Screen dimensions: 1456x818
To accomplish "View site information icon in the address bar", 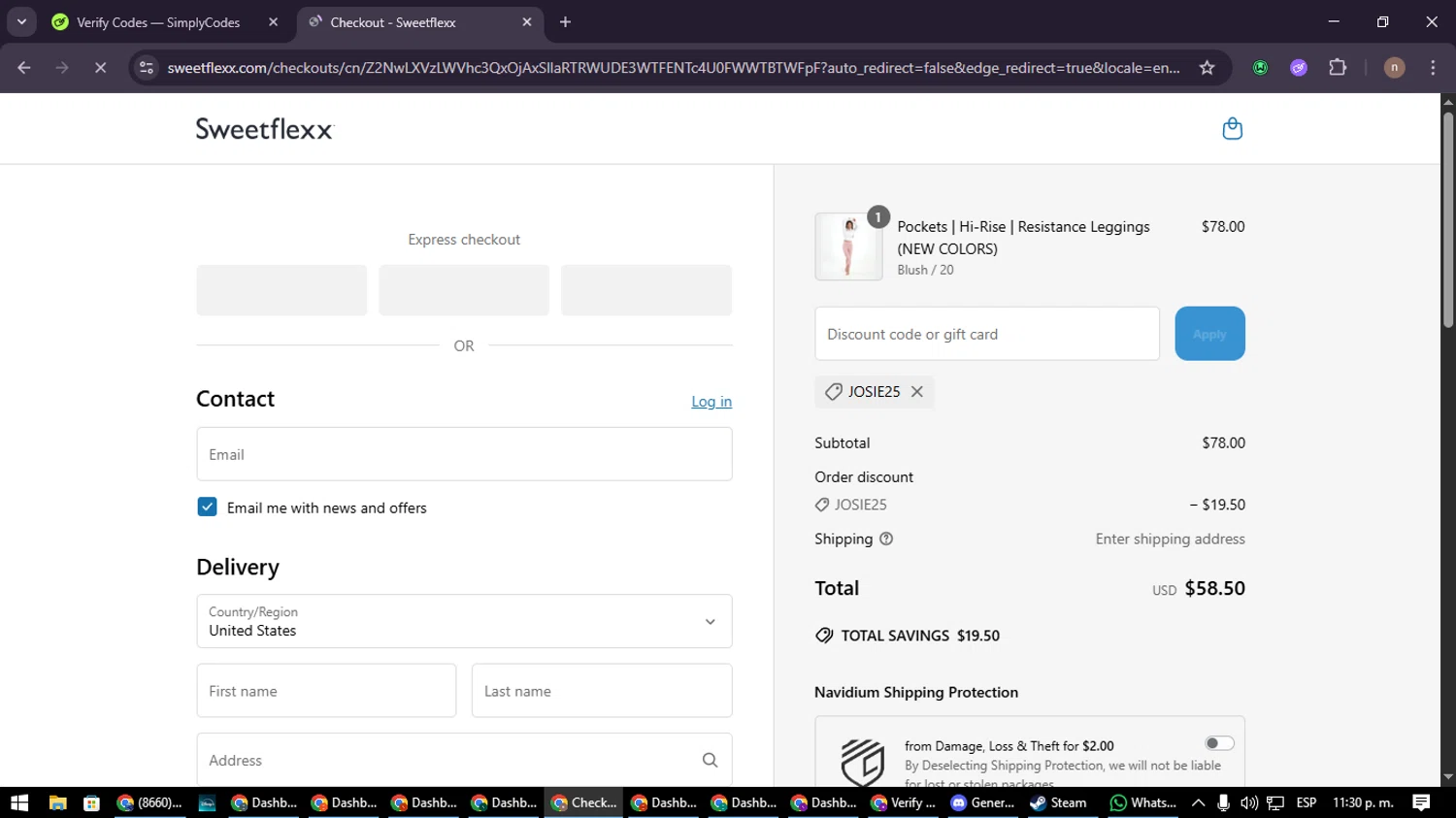I will point(147,68).
